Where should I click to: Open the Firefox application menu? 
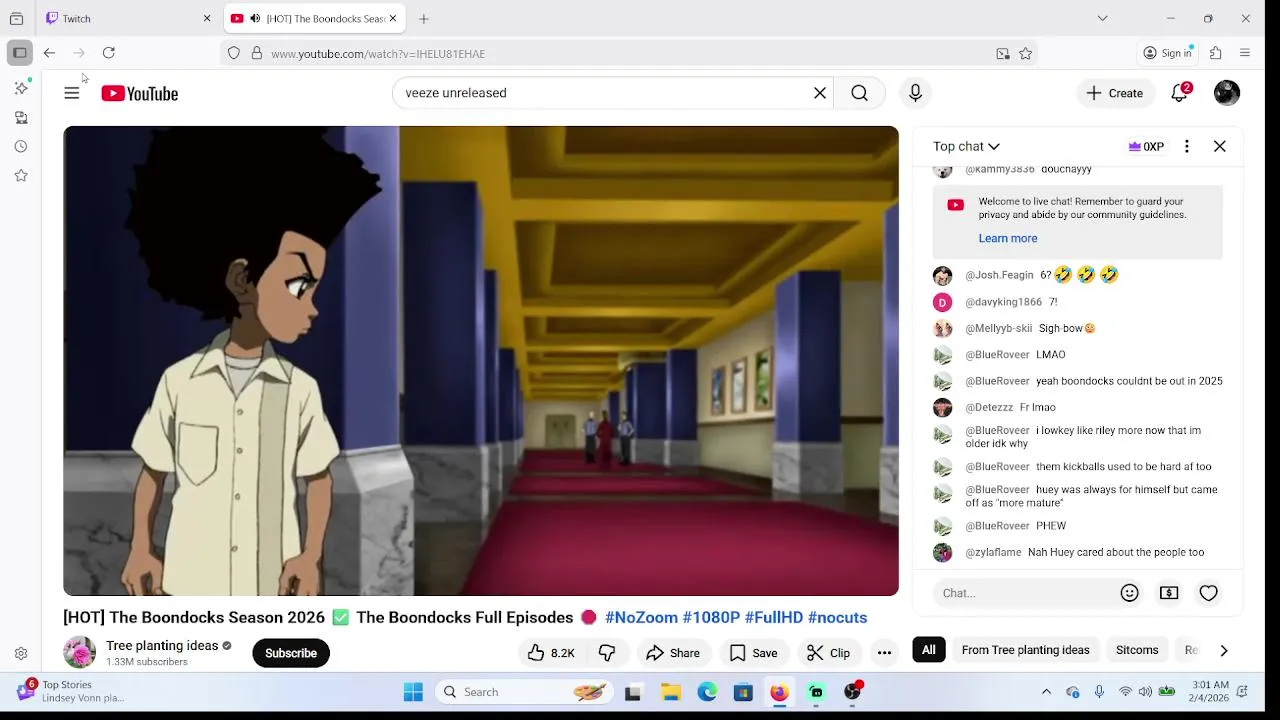click(1245, 53)
